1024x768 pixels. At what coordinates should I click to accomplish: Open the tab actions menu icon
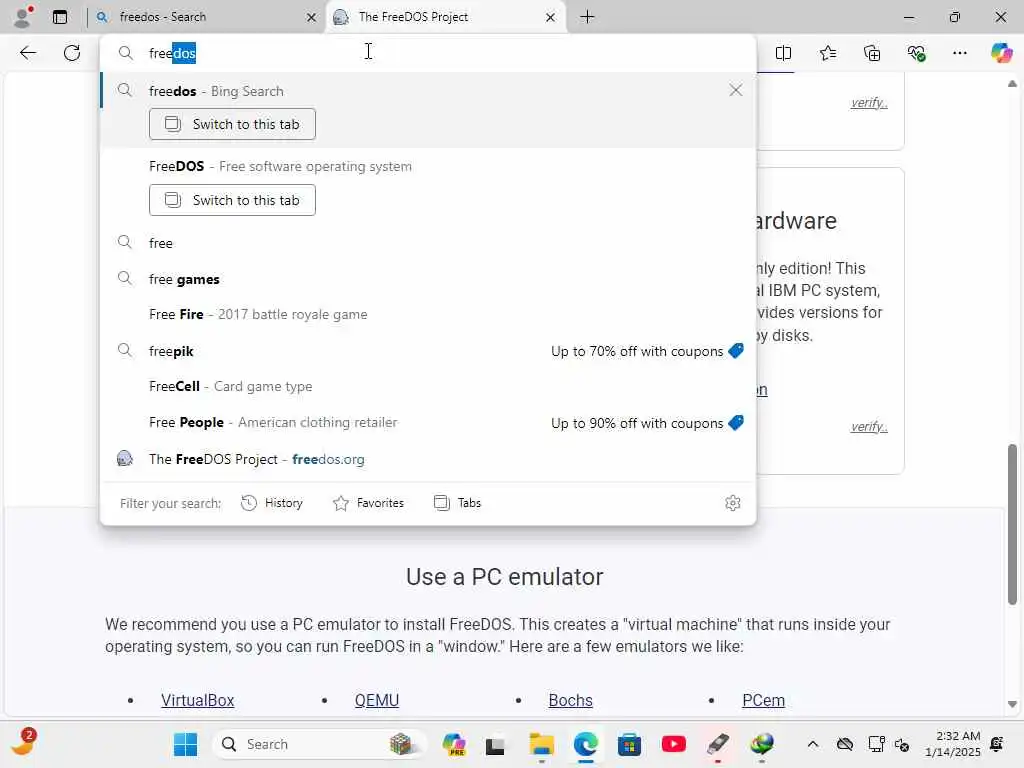(x=60, y=17)
